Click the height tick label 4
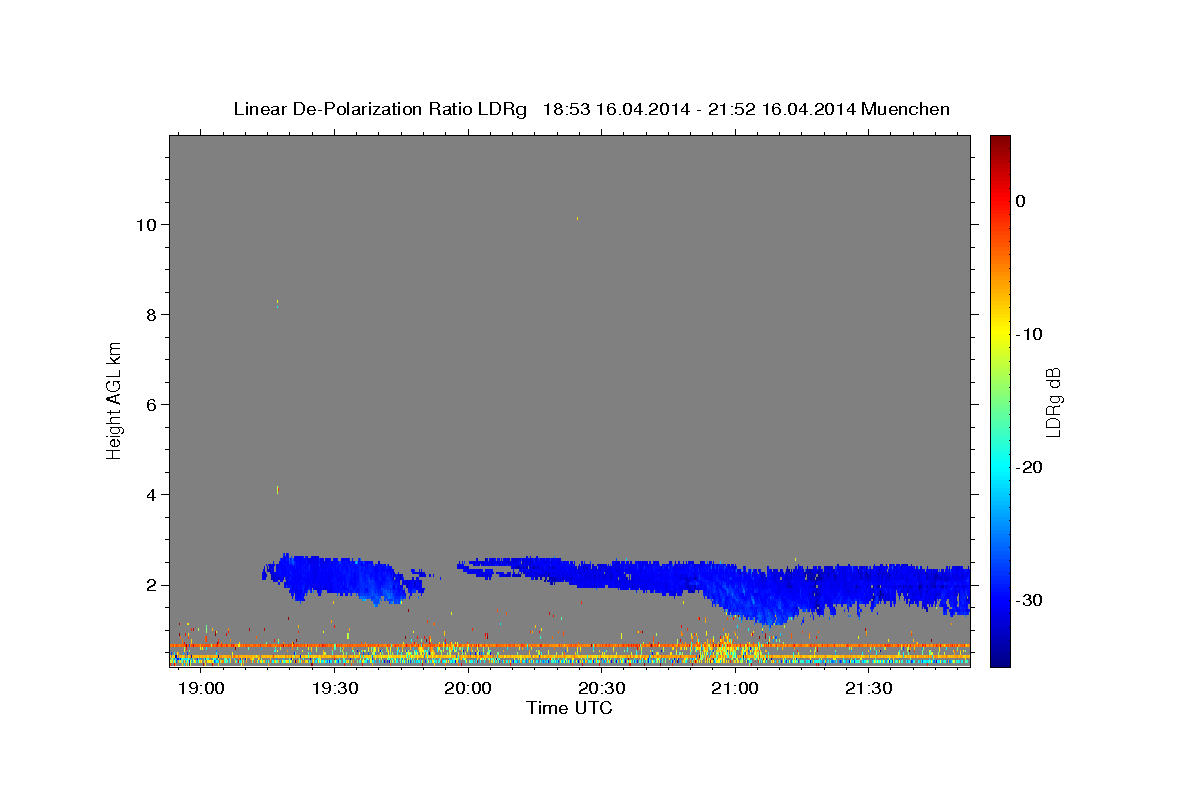Screen dimensions: 1200x800 click(x=150, y=495)
